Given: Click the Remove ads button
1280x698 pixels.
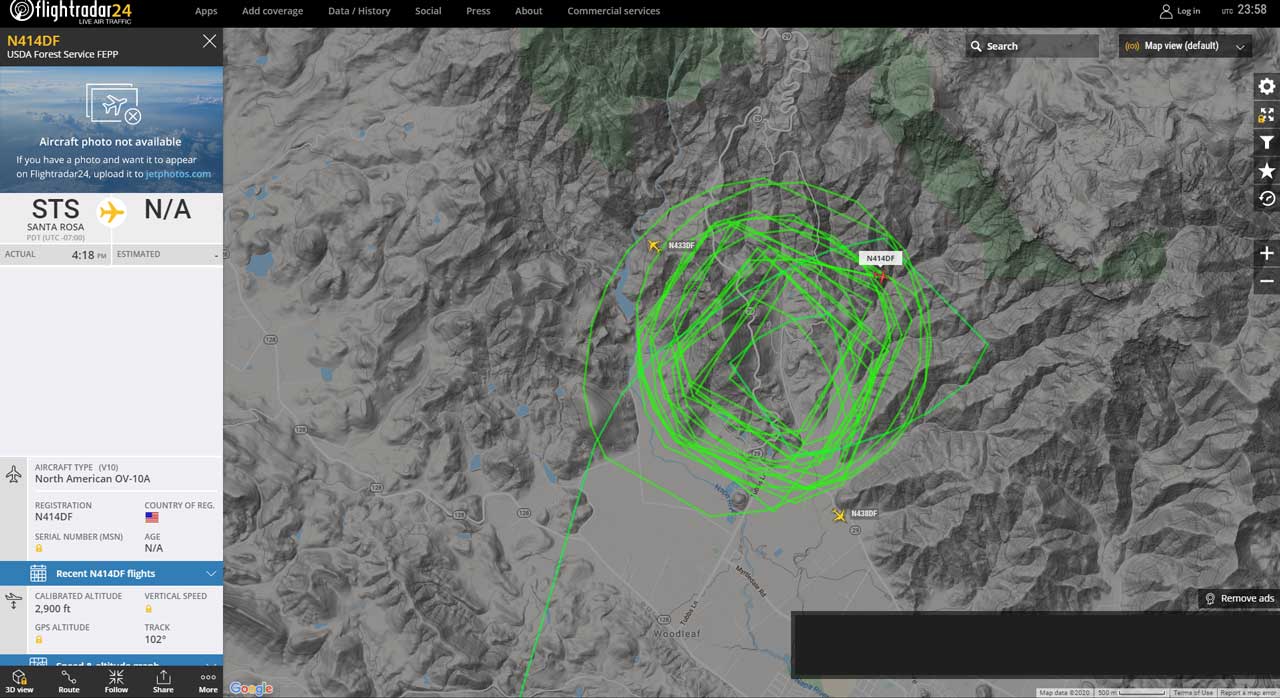Looking at the screenshot, I should (1239, 598).
